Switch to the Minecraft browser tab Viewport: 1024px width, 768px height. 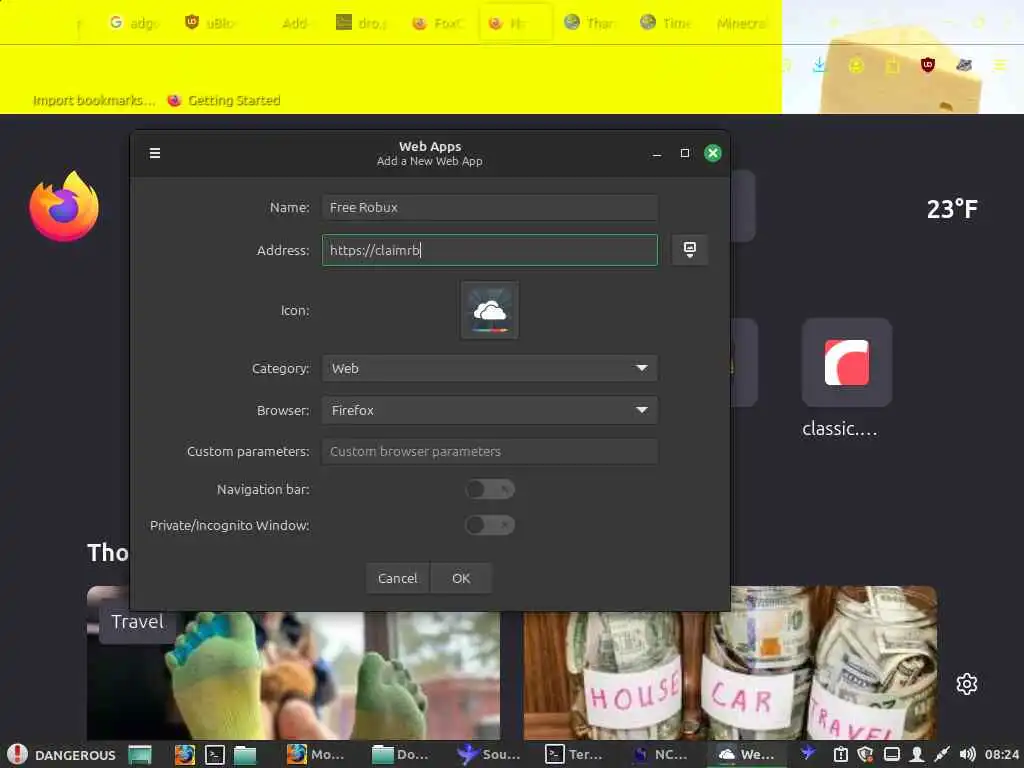click(x=742, y=23)
